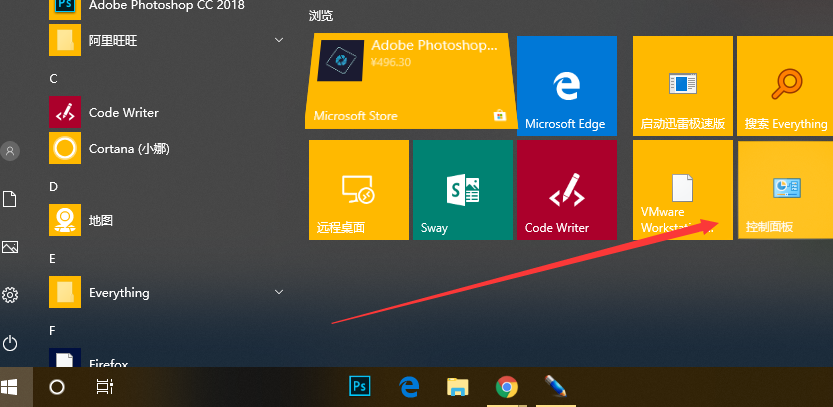Open the red Code Writer tile
833x407 pixels.
click(566, 190)
